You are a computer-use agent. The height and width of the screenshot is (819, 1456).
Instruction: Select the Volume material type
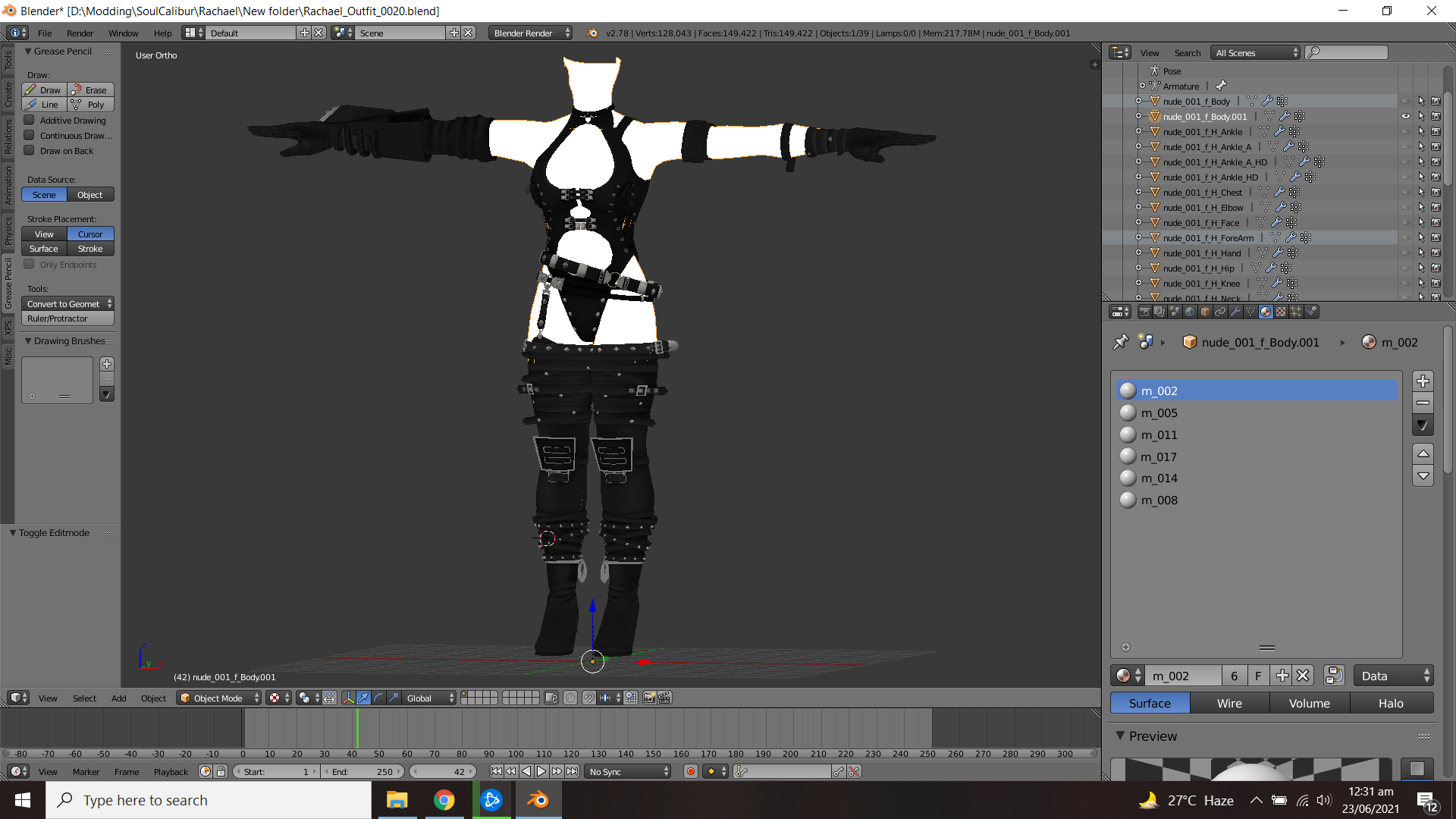coord(1310,703)
